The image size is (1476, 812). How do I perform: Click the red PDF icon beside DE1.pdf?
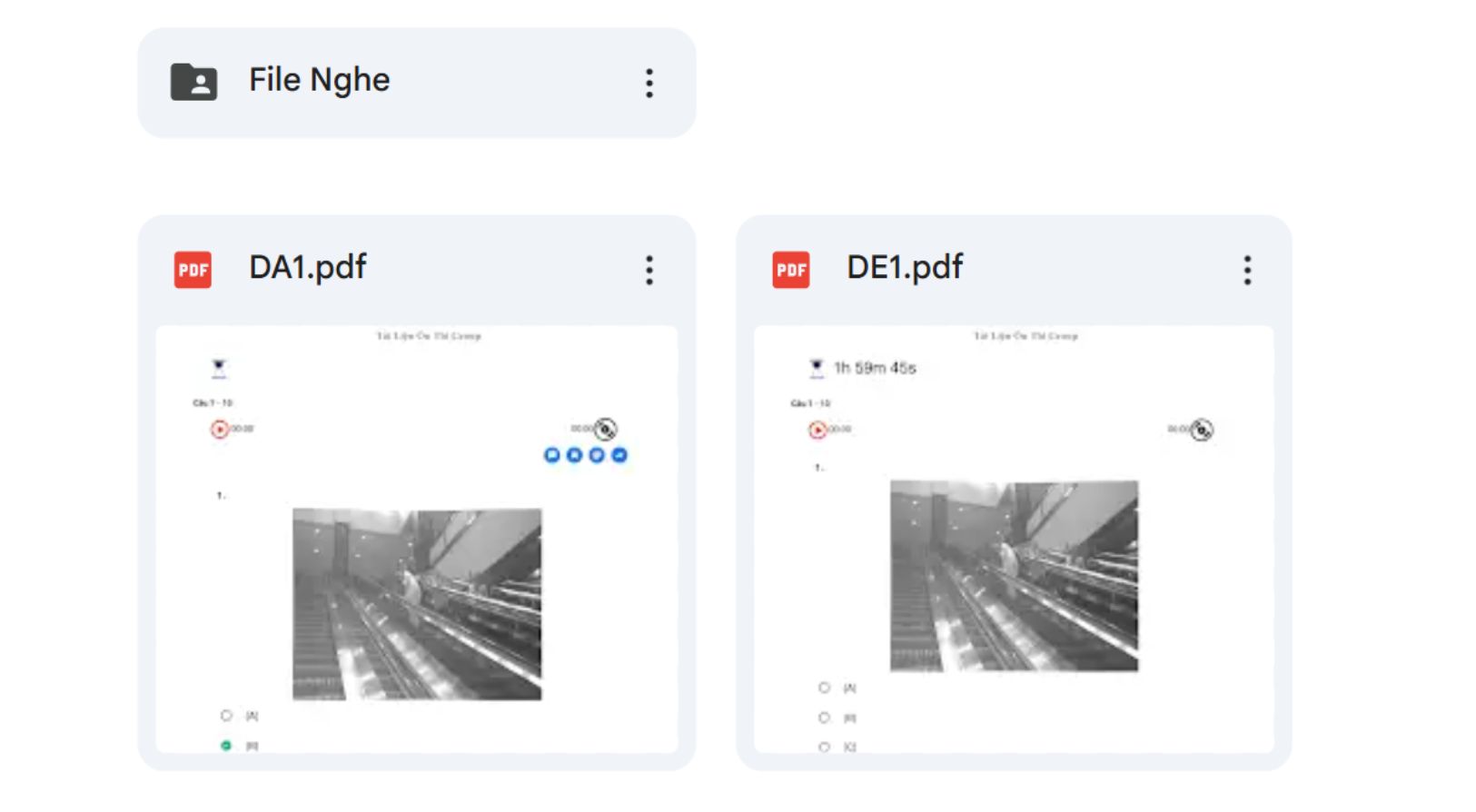[x=790, y=270]
